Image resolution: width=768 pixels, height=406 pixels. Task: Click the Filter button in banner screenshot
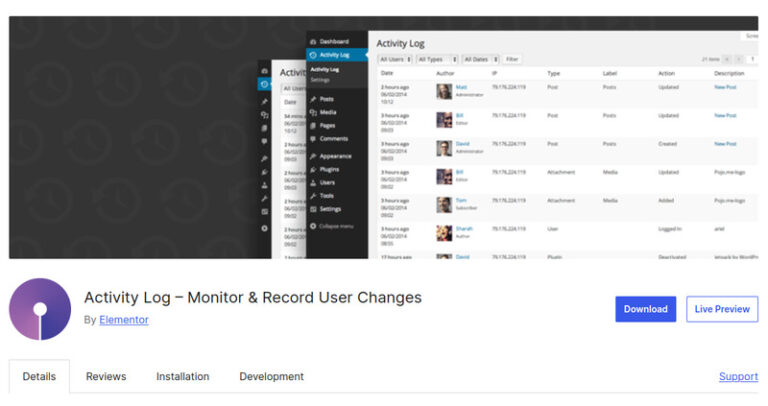point(512,59)
